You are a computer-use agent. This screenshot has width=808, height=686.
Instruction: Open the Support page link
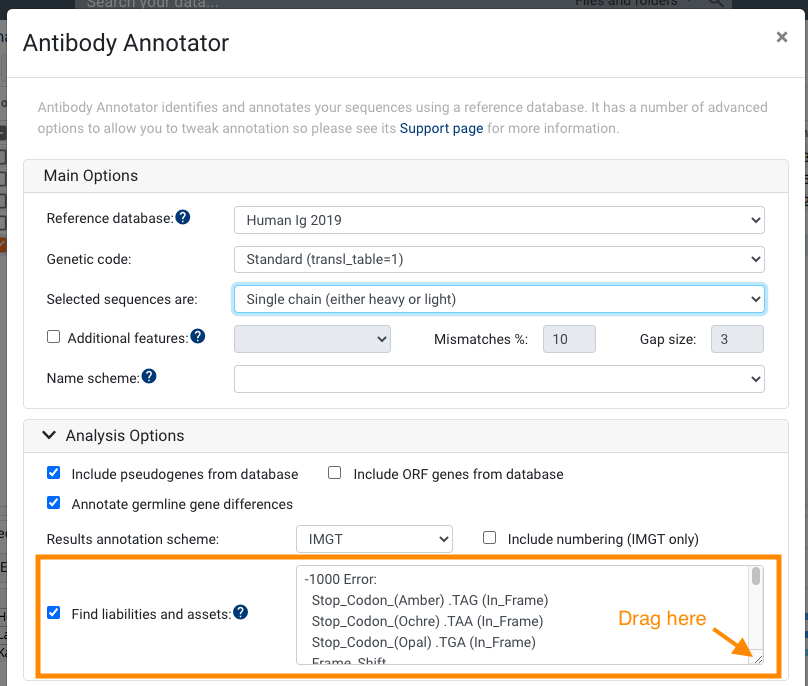pyautogui.click(x=442, y=128)
